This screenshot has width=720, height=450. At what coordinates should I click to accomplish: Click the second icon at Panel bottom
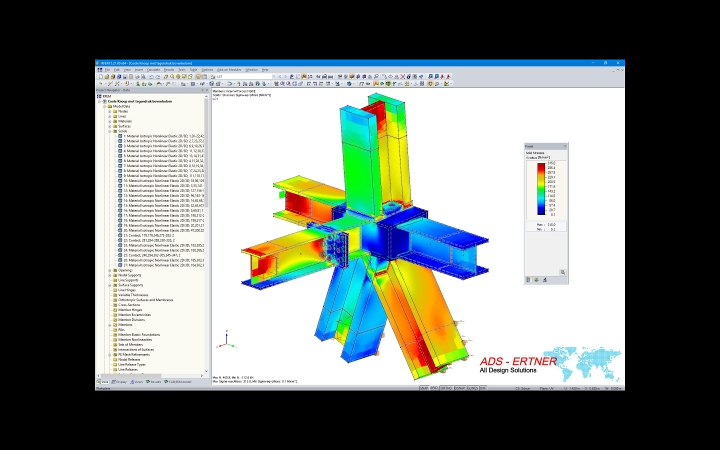[x=536, y=280]
